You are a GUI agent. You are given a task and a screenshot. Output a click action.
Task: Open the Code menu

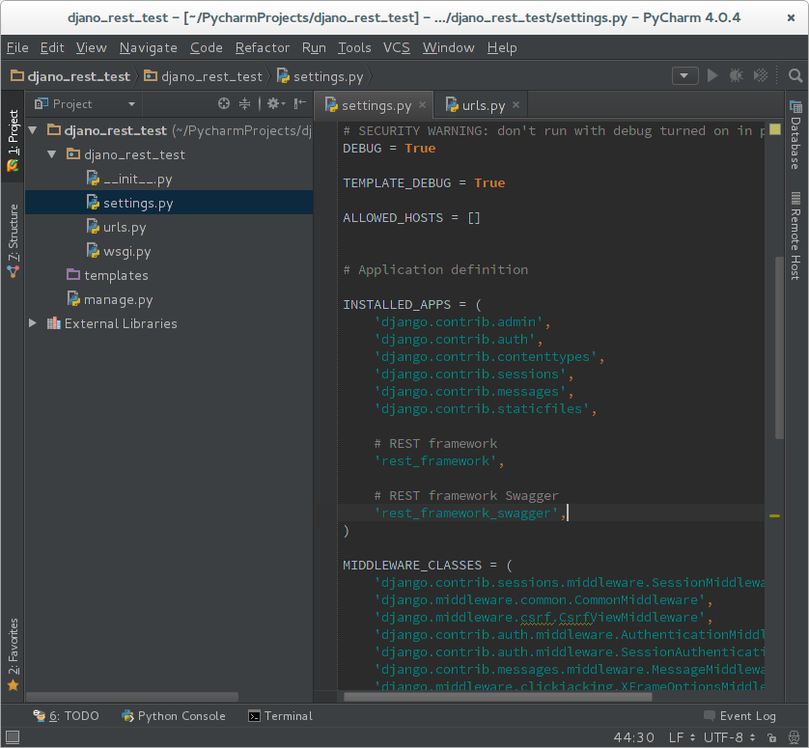[206, 47]
